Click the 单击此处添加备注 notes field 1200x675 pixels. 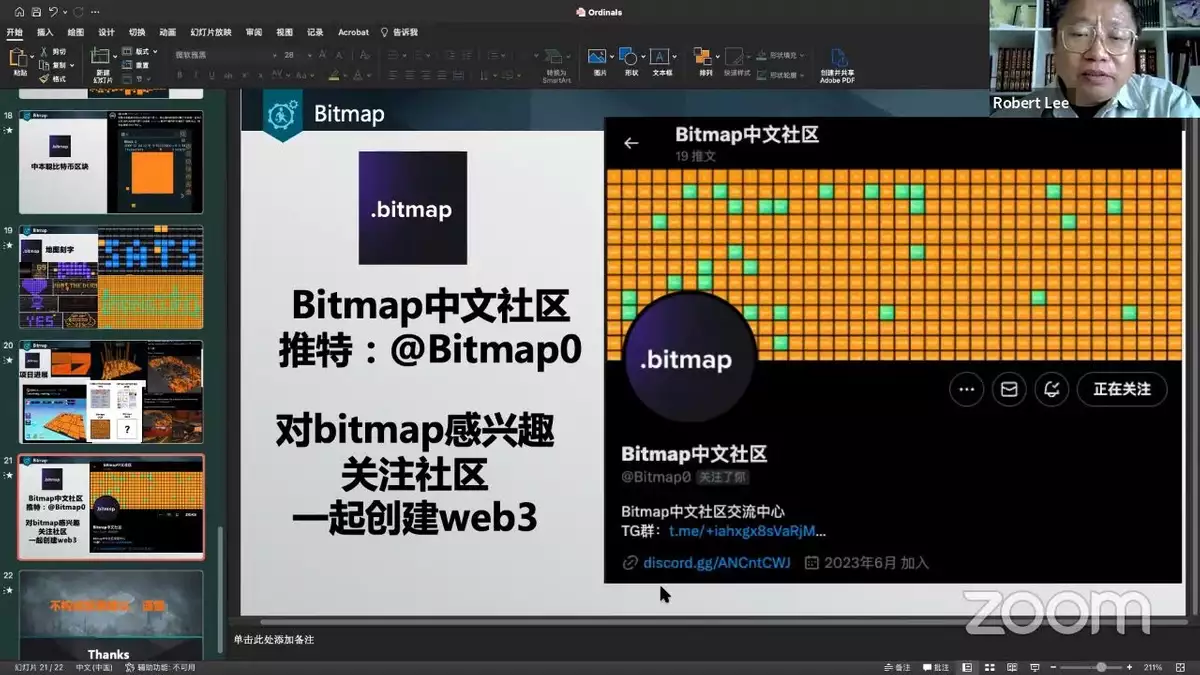tap(274, 640)
